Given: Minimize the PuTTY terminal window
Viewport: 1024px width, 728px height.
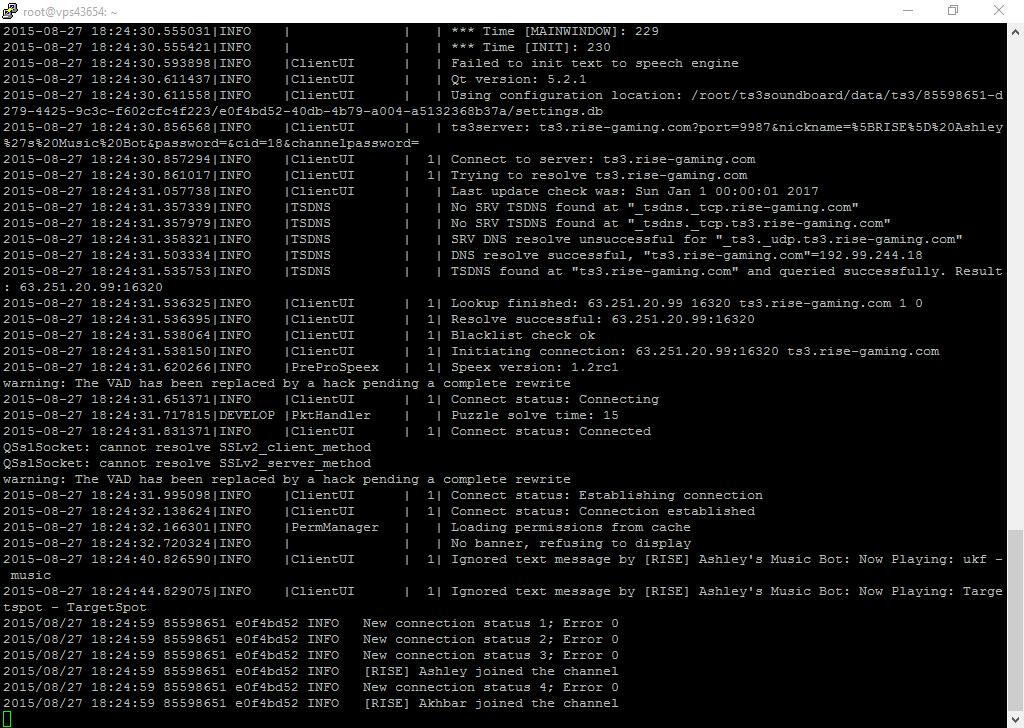Looking at the screenshot, I should (x=908, y=10).
